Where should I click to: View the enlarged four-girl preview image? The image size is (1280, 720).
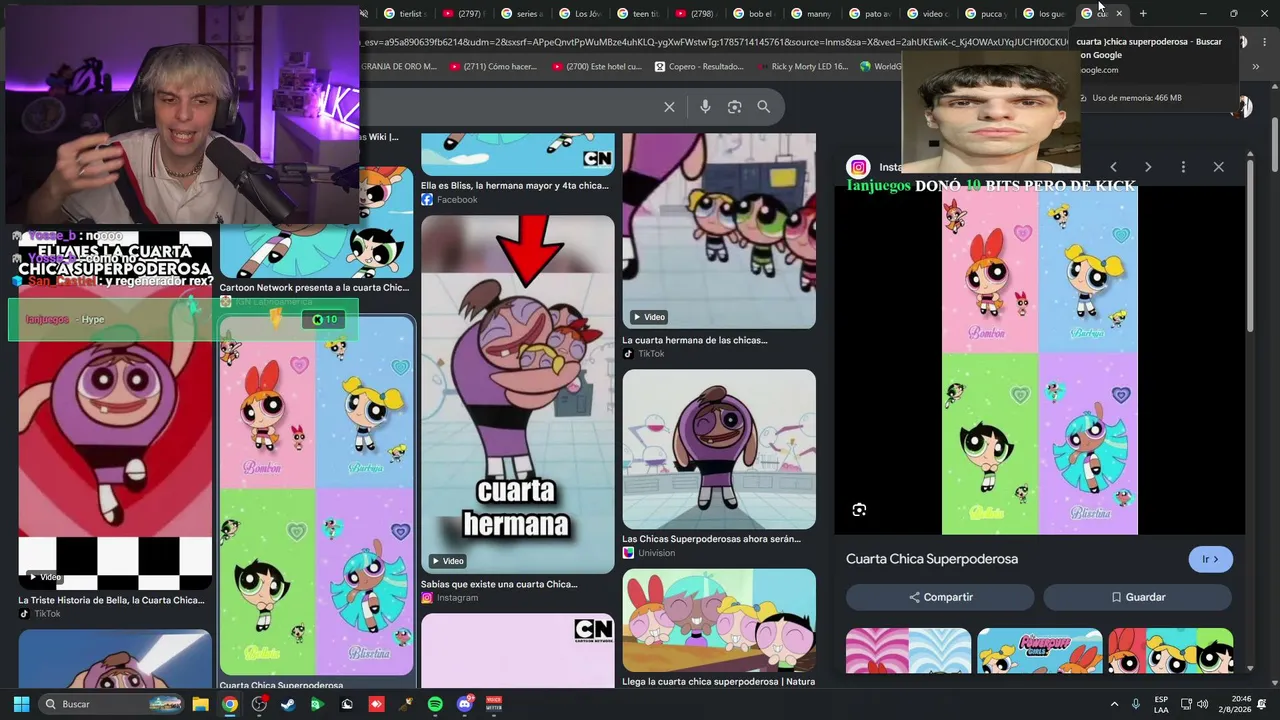tap(1040, 360)
